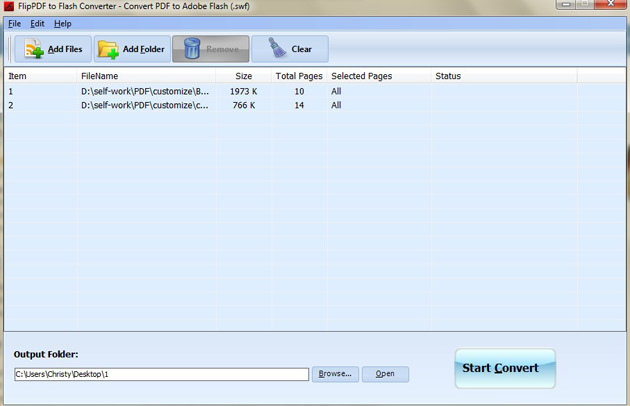Click the Clear broom button

tap(290, 49)
